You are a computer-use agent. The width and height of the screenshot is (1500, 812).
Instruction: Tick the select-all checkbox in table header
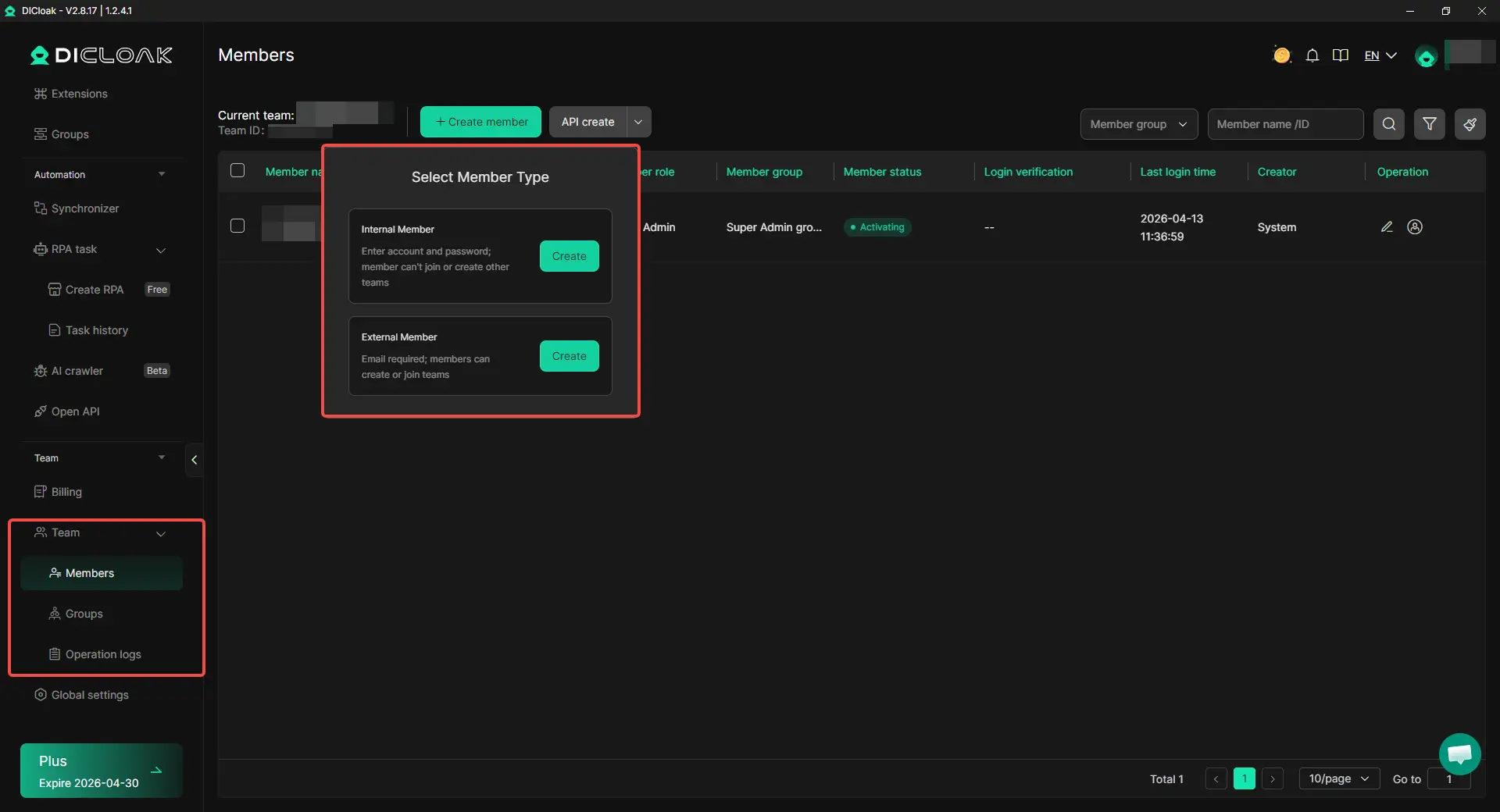click(x=237, y=171)
